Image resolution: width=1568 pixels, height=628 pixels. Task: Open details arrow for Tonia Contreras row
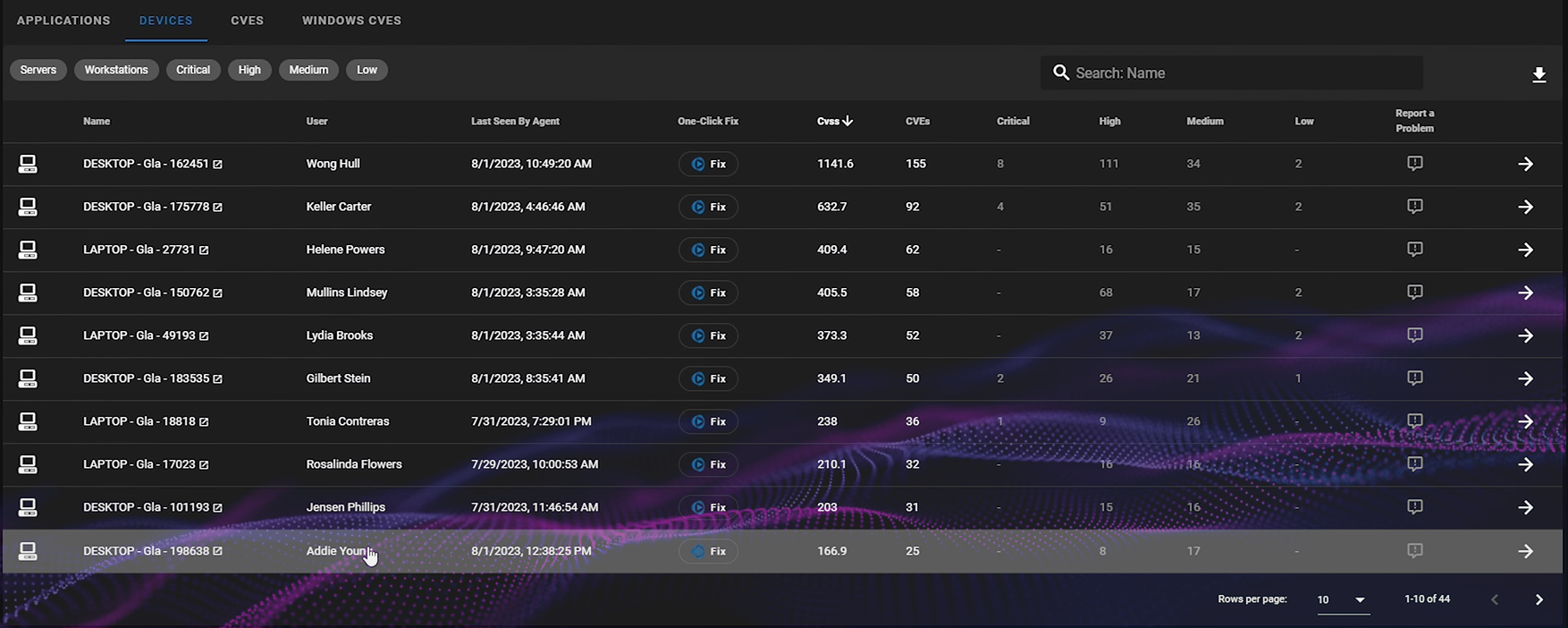pos(1525,422)
